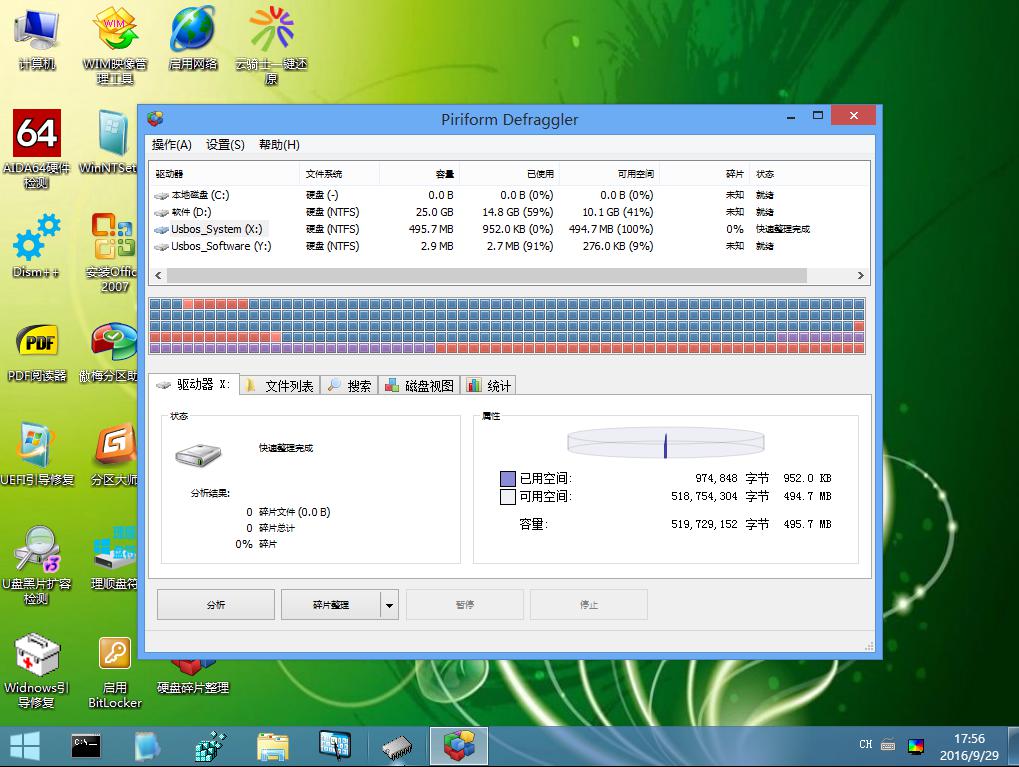Click the Windows Start button
Viewport: 1019px width, 767px height.
click(x=25, y=745)
